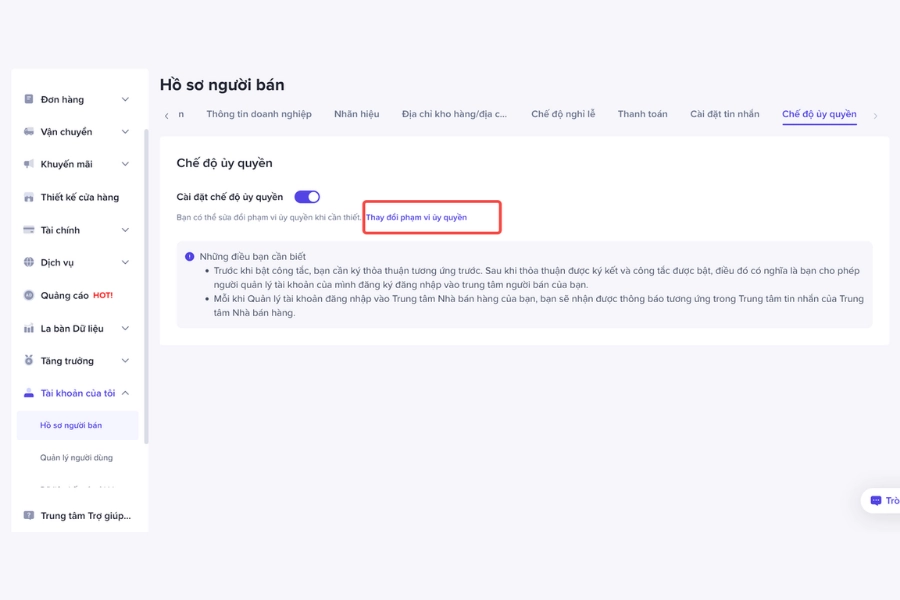
Task: Click the Trung tâm Trợ giúp icon
Action: [29, 515]
